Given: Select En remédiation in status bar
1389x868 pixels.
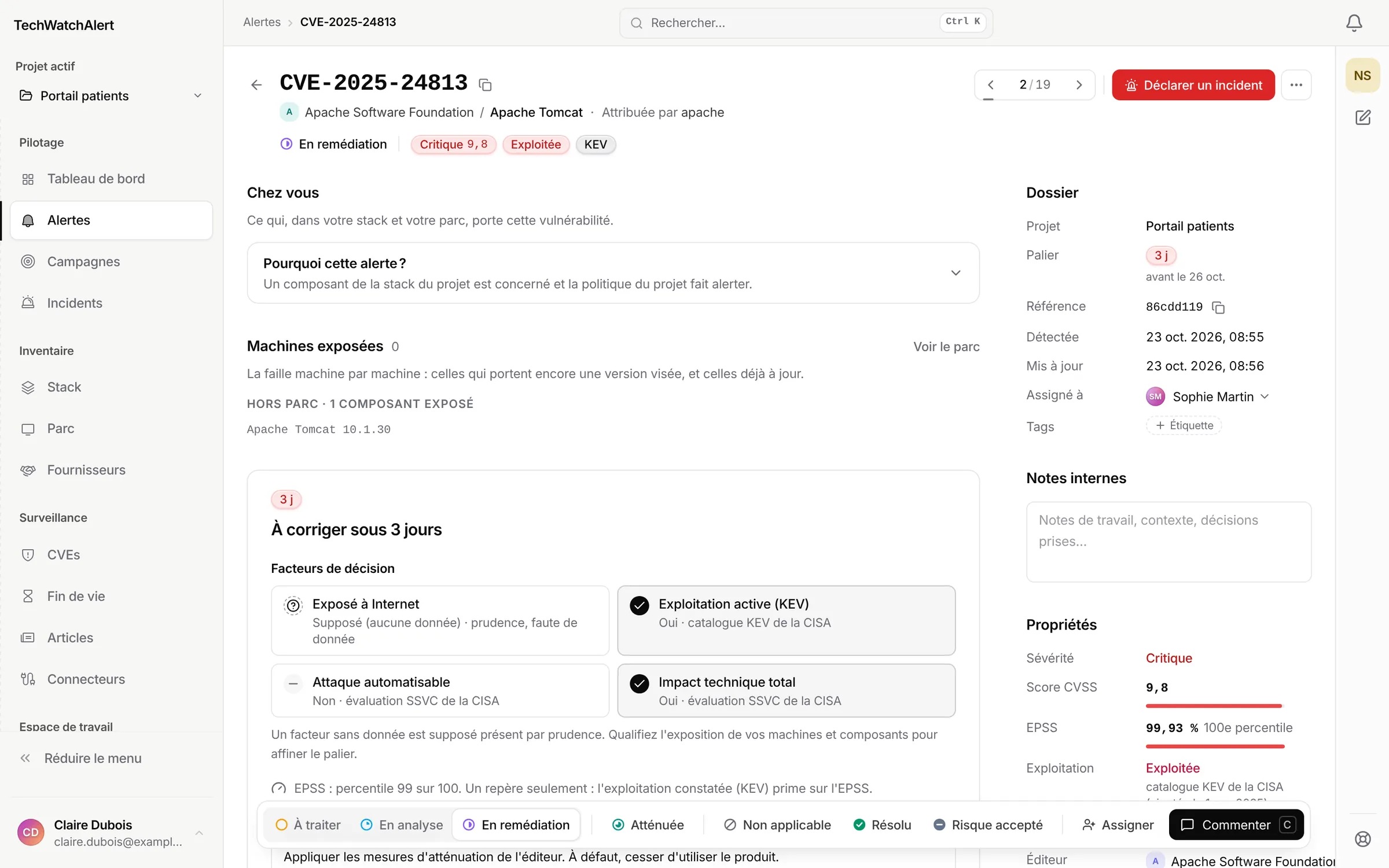Looking at the screenshot, I should tap(516, 825).
